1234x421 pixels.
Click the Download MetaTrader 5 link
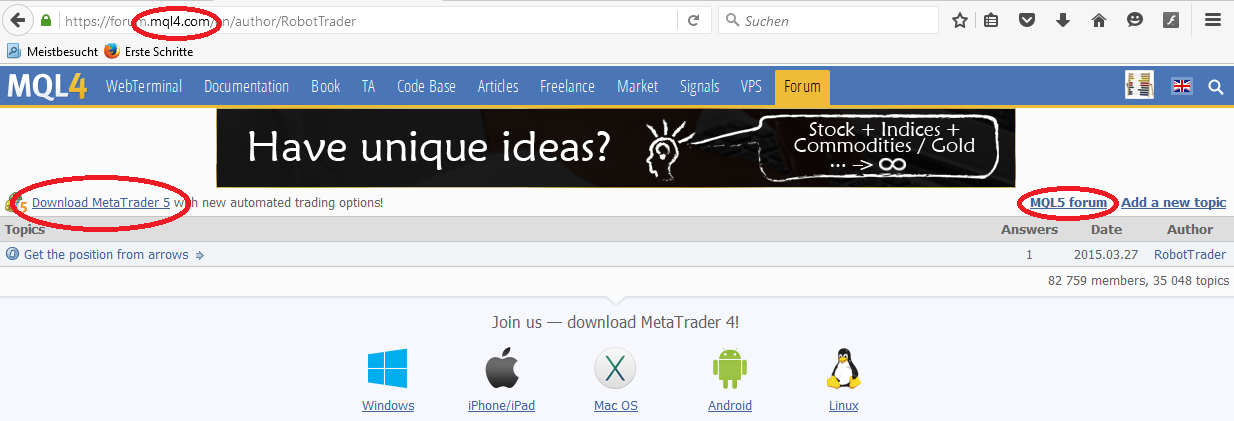point(101,202)
